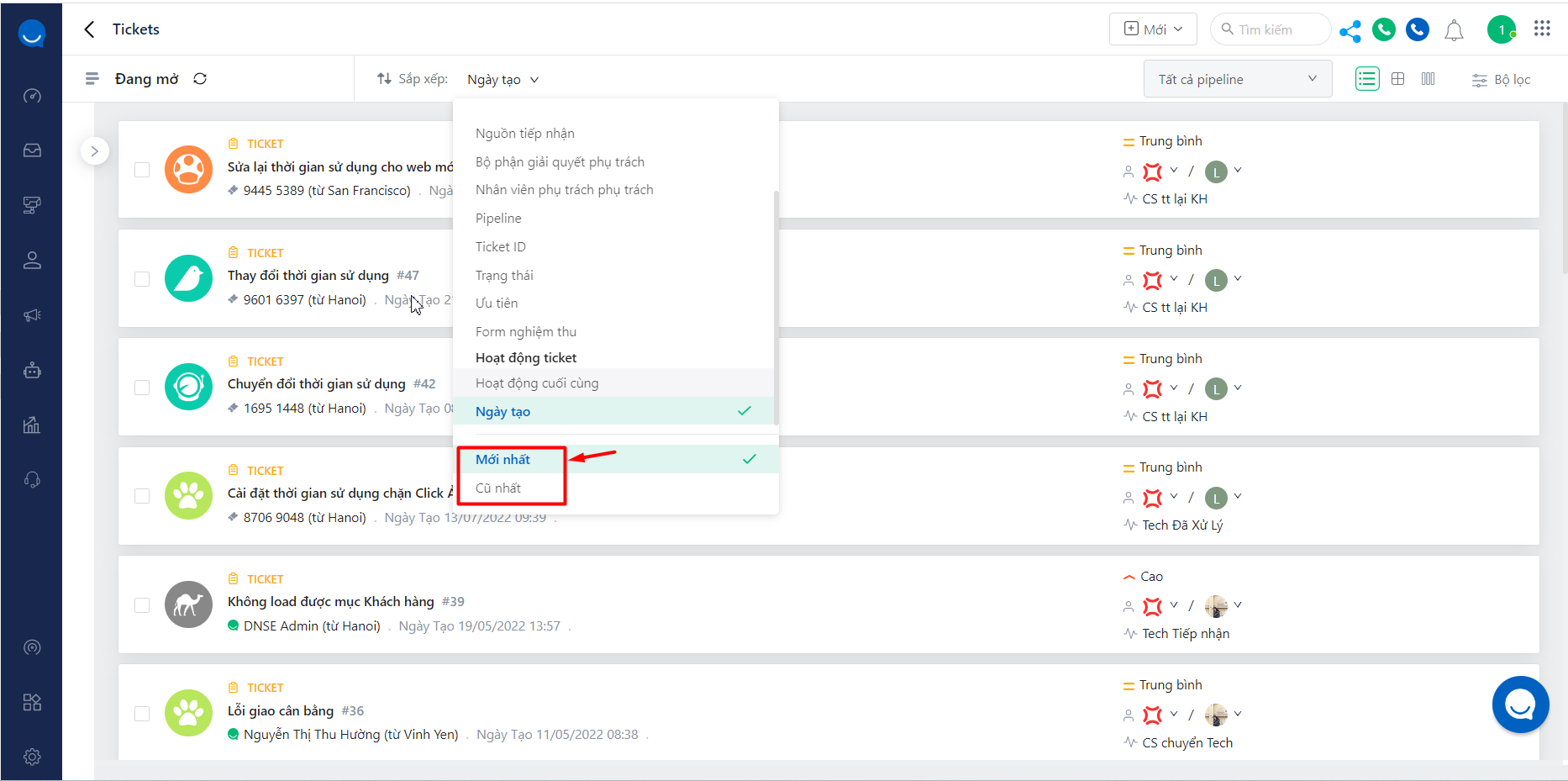
Task: Open ticket Không load được mục Khách hàng
Action: click(x=331, y=602)
